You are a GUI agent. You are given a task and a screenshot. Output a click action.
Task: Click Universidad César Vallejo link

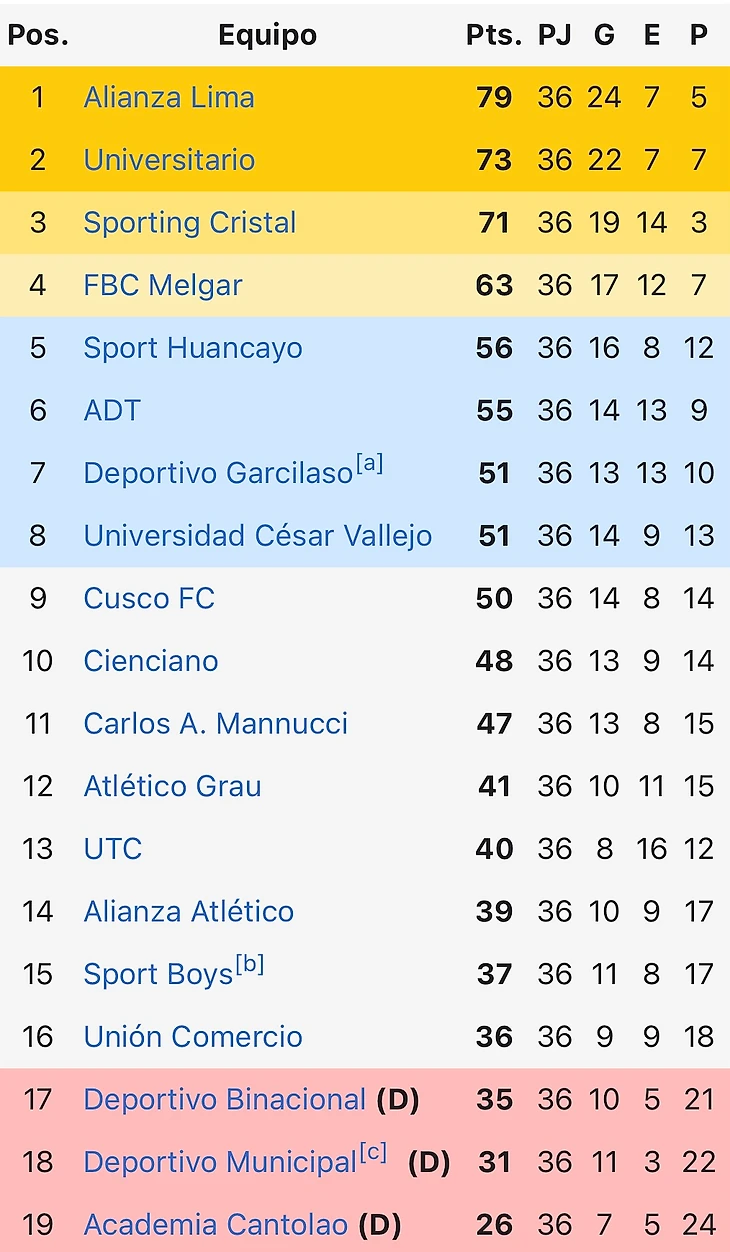[x=258, y=536]
